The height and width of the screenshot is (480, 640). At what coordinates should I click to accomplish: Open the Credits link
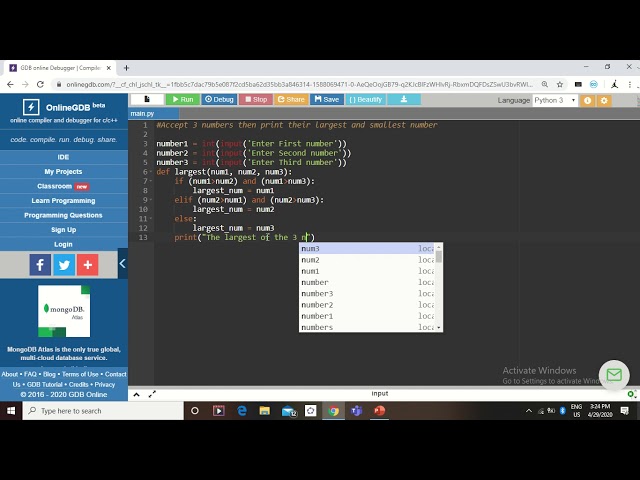78,384
